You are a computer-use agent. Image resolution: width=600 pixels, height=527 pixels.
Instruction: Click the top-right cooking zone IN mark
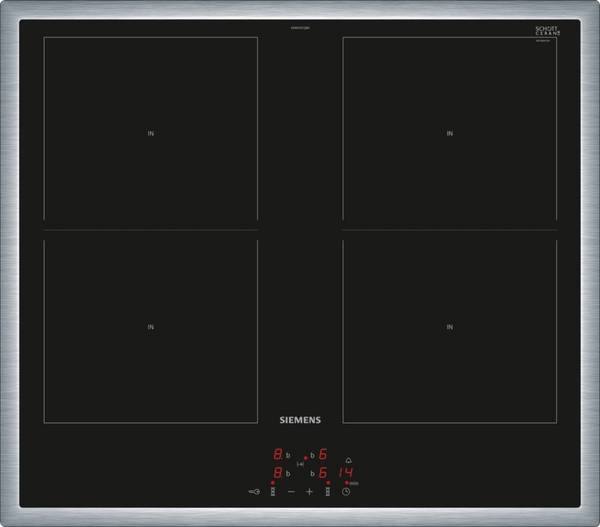tap(450, 133)
